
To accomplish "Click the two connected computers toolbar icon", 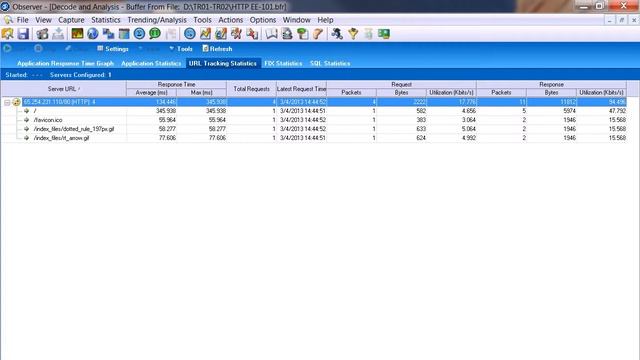I will click(x=108, y=34).
